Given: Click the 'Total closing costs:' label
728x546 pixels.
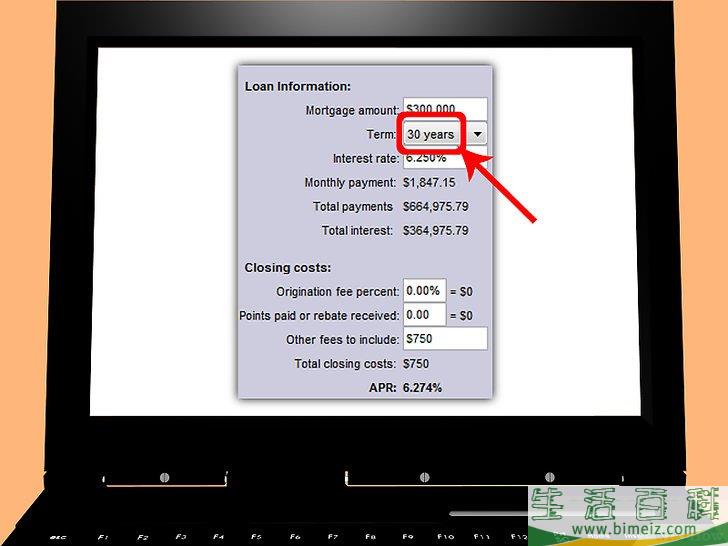Looking at the screenshot, I should click(x=345, y=364).
